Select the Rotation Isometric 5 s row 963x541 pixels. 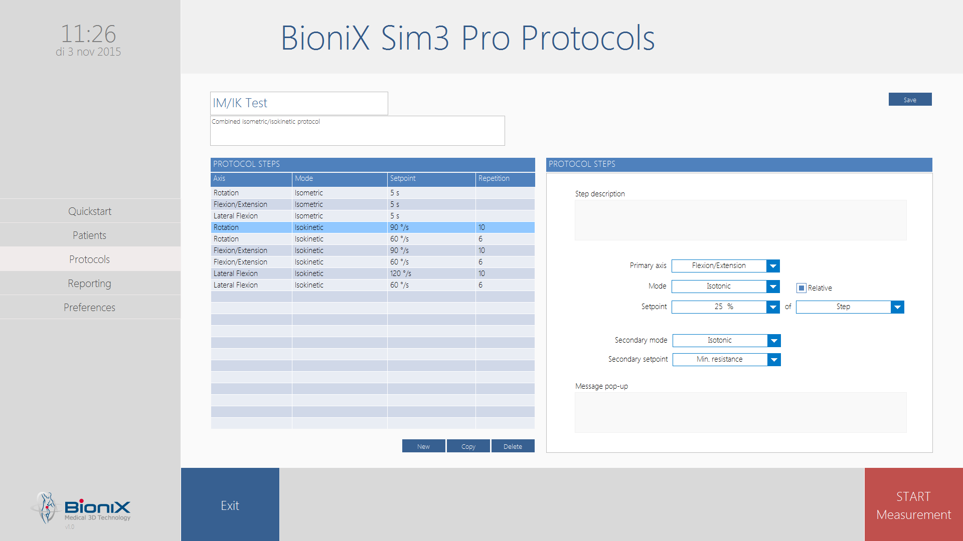point(373,193)
